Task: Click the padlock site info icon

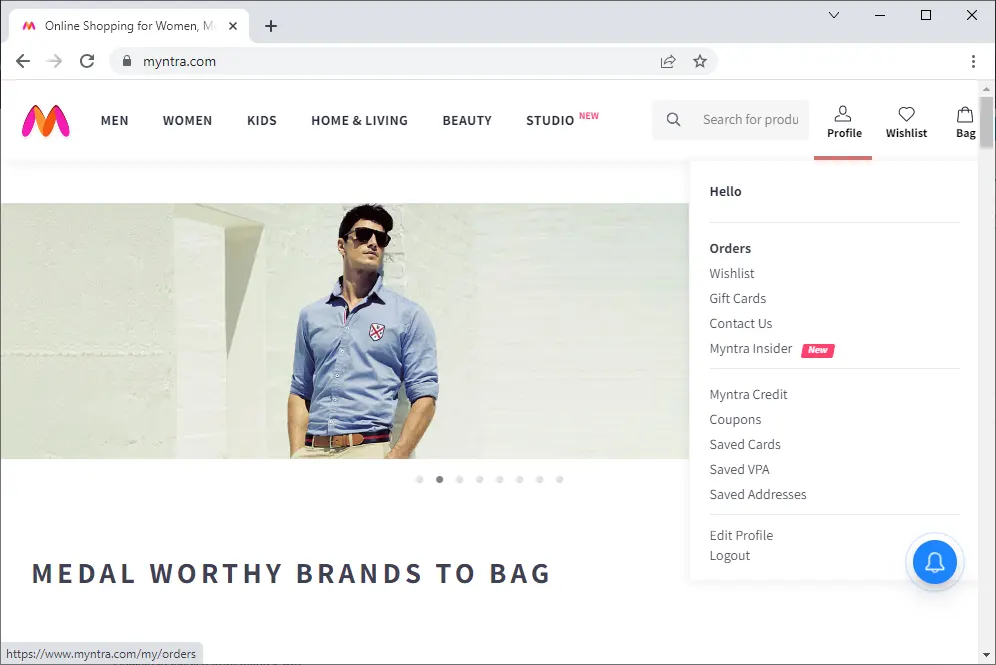Action: [x=127, y=61]
